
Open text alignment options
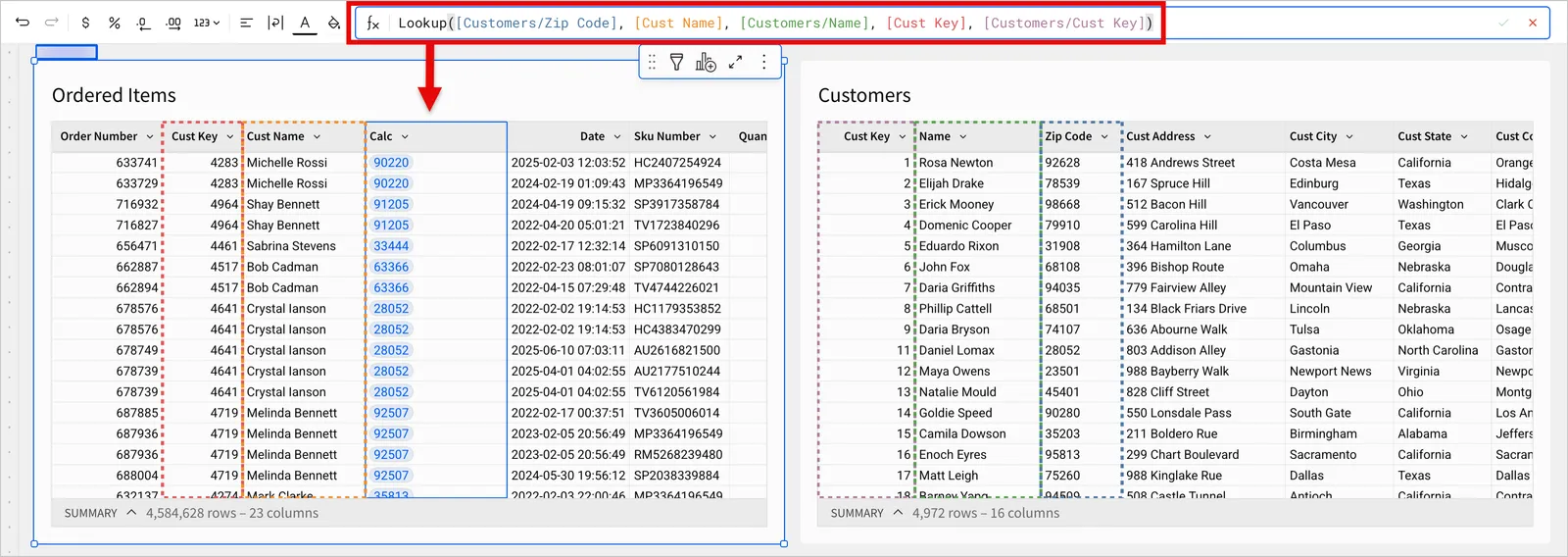pos(246,23)
